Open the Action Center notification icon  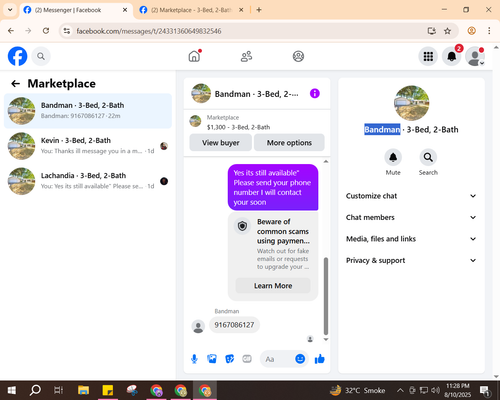tap(484, 390)
